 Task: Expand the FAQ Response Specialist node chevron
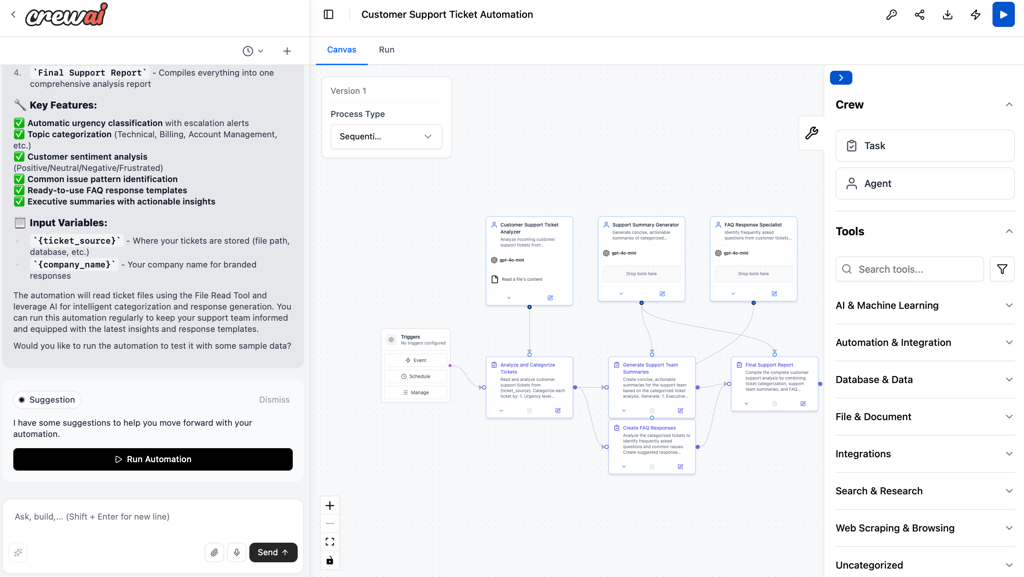(x=733, y=294)
